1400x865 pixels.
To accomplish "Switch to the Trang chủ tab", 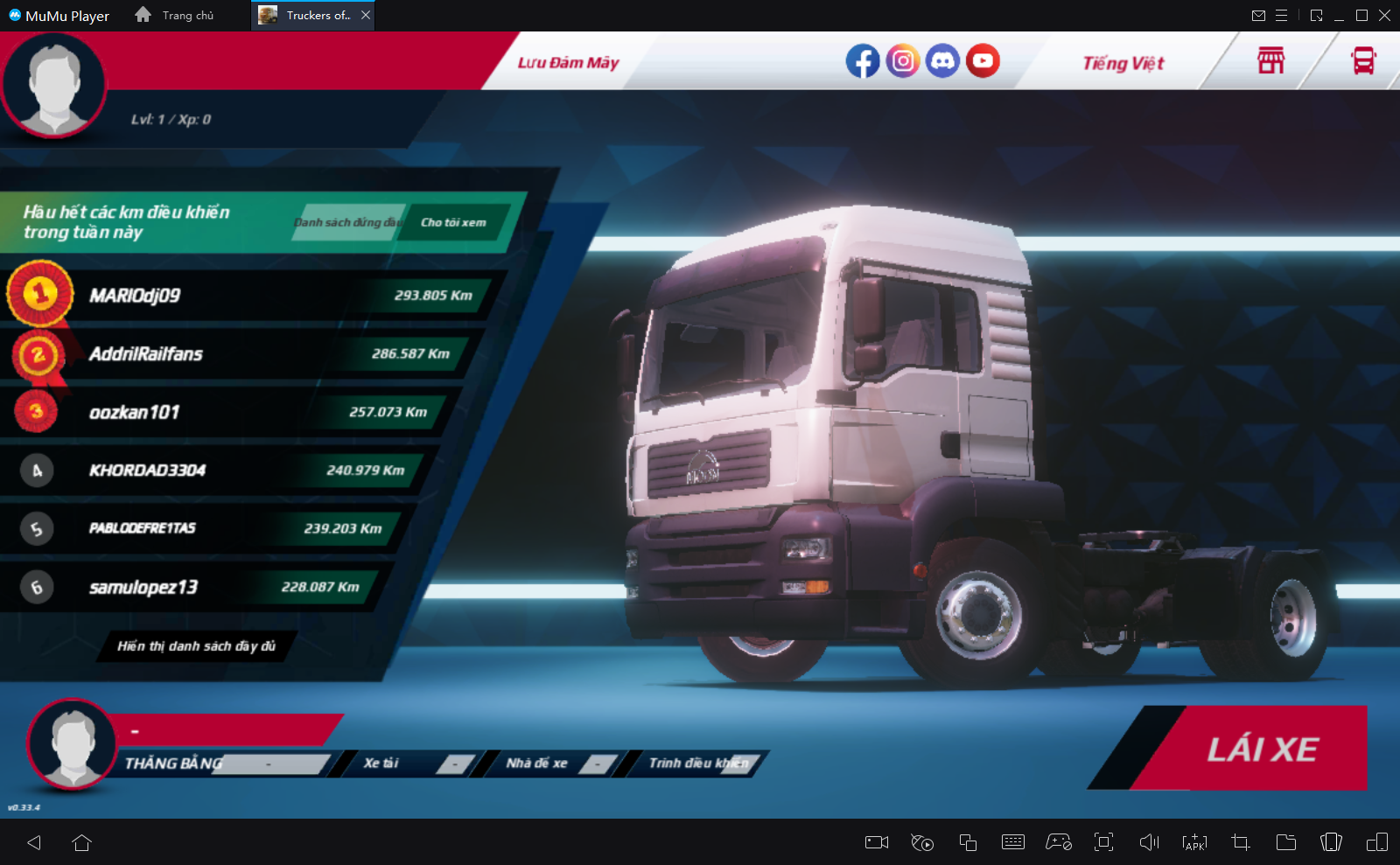I will (x=176, y=16).
